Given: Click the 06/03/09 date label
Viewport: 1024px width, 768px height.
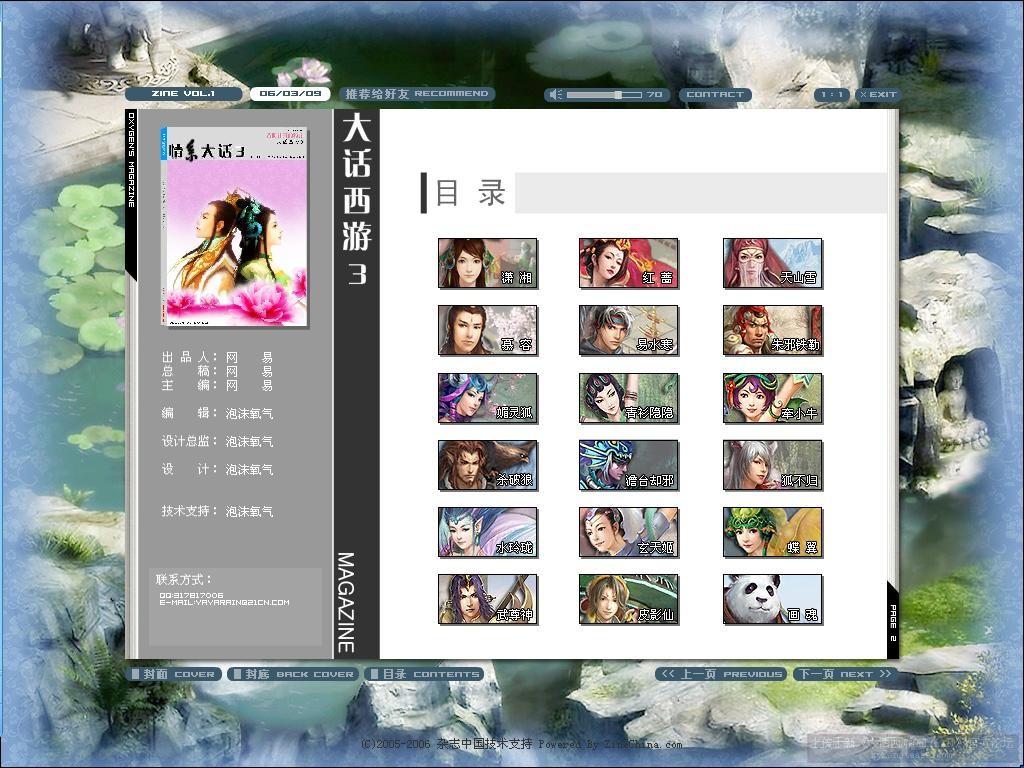Looking at the screenshot, I should pyautogui.click(x=290, y=94).
